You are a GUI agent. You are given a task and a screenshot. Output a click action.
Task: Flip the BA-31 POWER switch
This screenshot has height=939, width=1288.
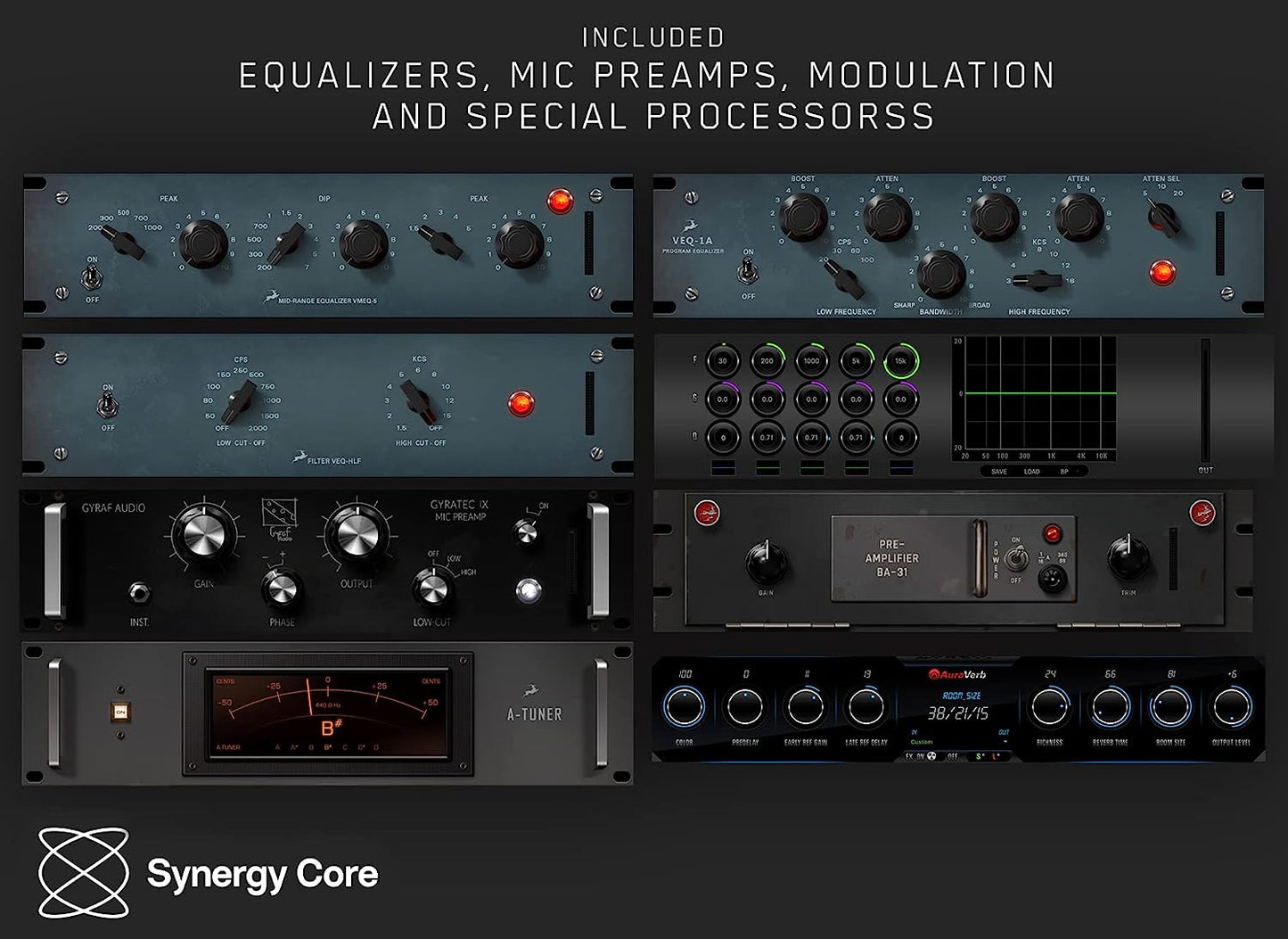click(x=1016, y=556)
